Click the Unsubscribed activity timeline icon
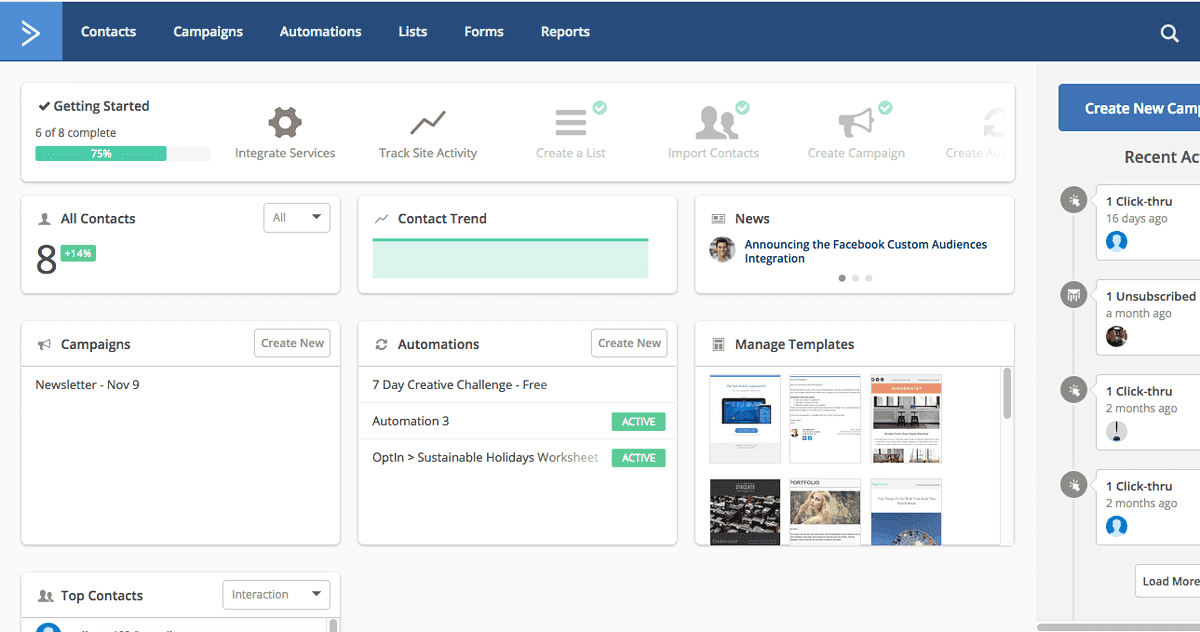 click(x=1073, y=295)
